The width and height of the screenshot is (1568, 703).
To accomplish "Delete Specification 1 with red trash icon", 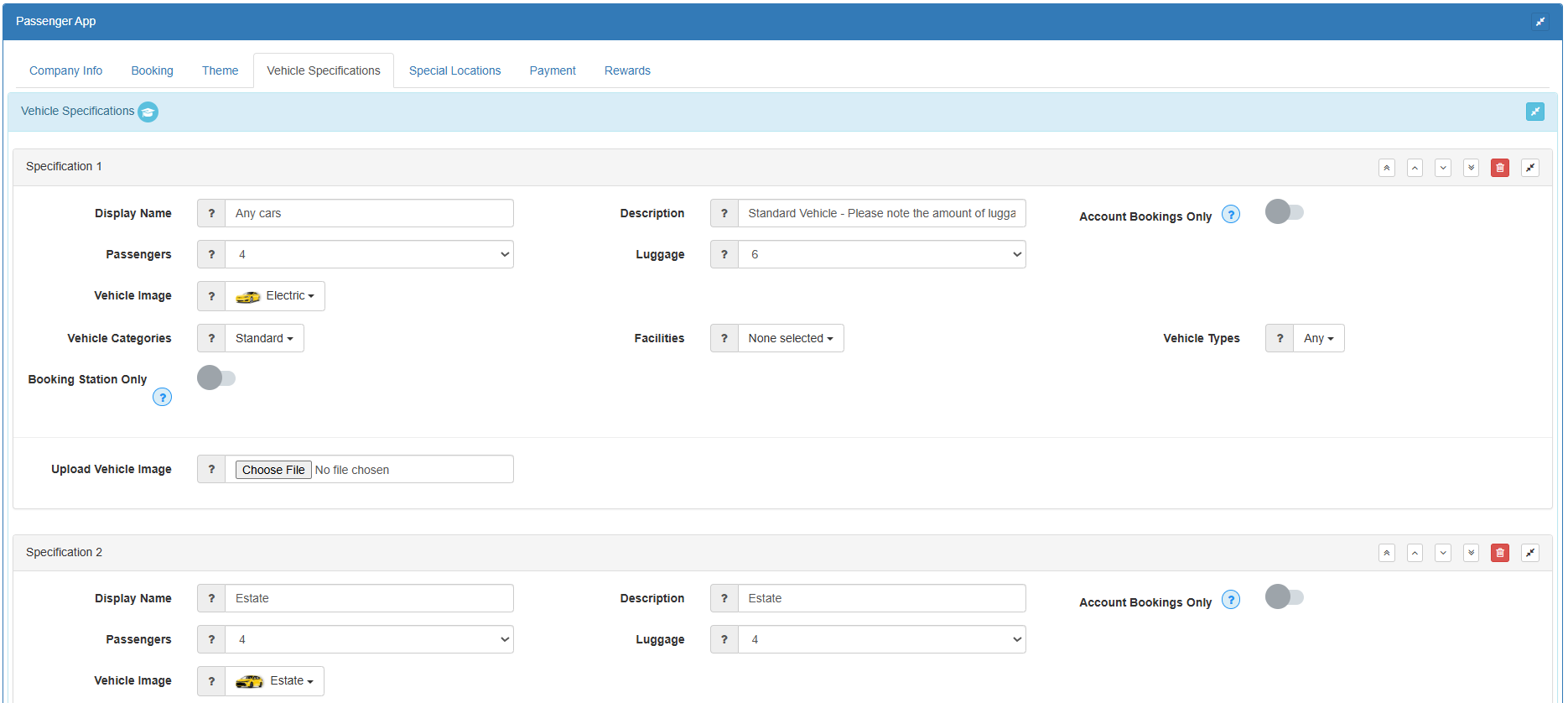I will [1499, 168].
